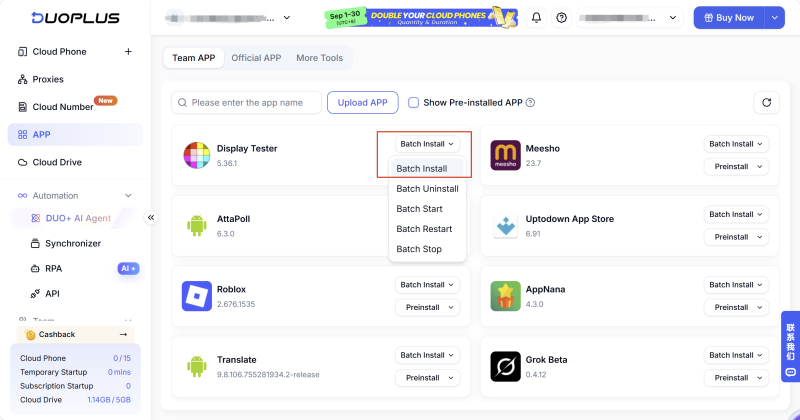Screen dimensions: 800x420
Task: Enable Show Pre-installed APP checkbox
Action: [413, 103]
